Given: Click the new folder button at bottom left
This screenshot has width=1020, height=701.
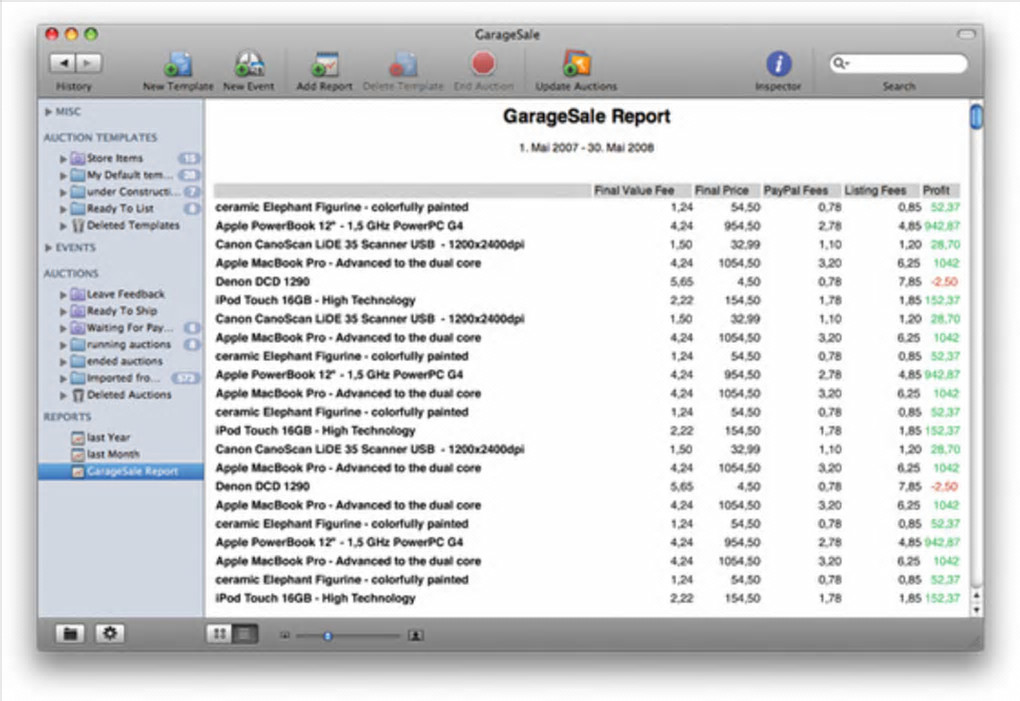Looking at the screenshot, I should coord(69,634).
